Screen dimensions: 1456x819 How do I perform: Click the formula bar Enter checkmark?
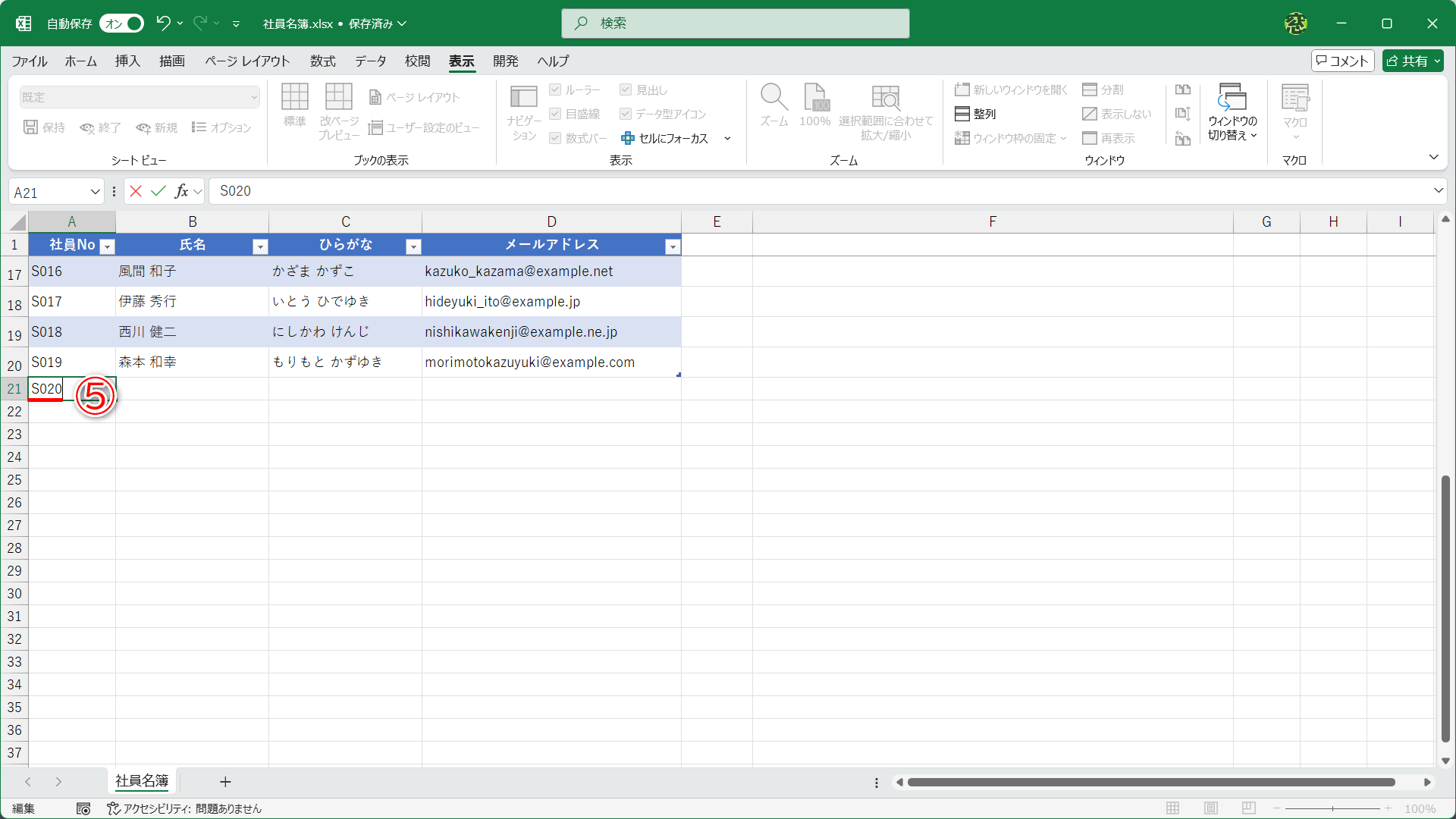pos(158,191)
